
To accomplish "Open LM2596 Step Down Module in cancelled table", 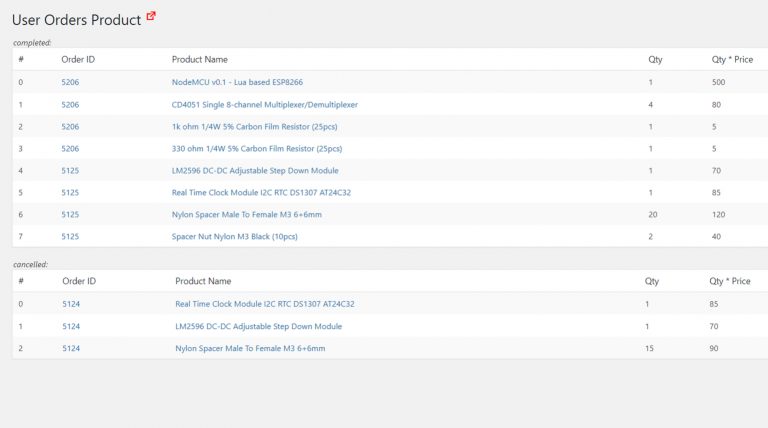I will (258, 326).
